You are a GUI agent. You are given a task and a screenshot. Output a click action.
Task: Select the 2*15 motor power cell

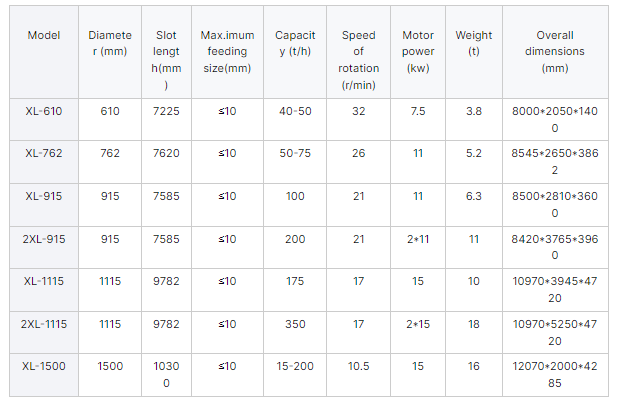417,324
